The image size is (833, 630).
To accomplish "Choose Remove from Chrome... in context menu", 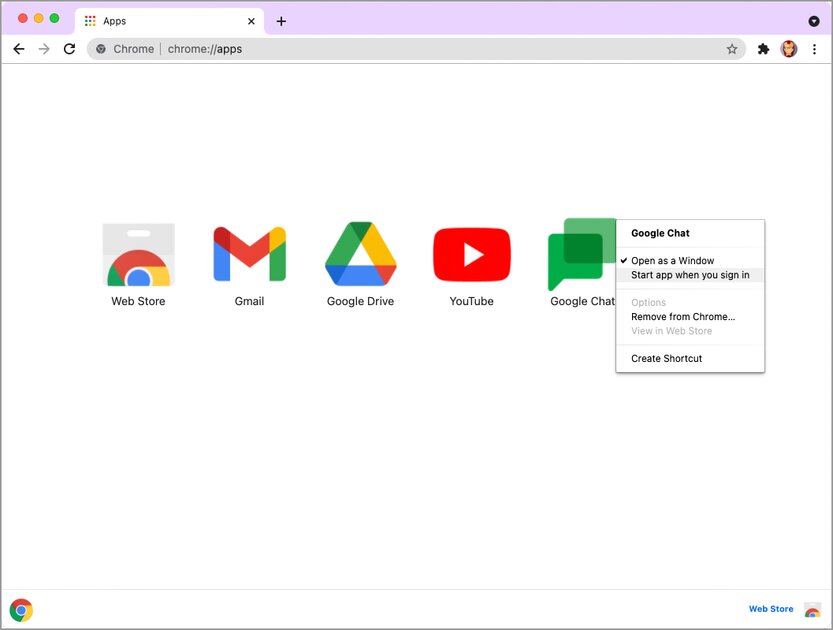I will [x=690, y=317].
